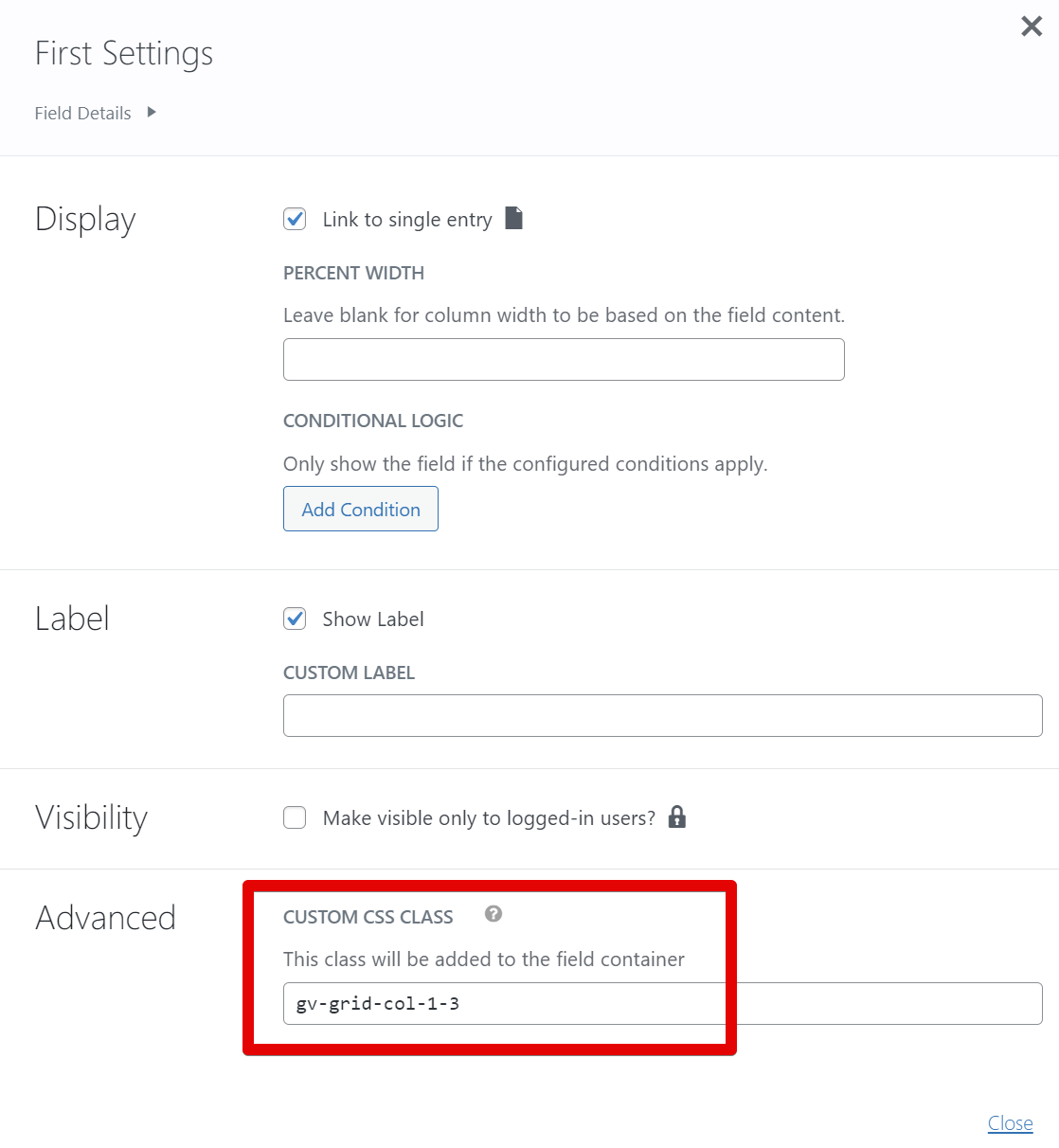Focus the Percent Width input field
This screenshot has width=1059, height=1148.
[564, 360]
